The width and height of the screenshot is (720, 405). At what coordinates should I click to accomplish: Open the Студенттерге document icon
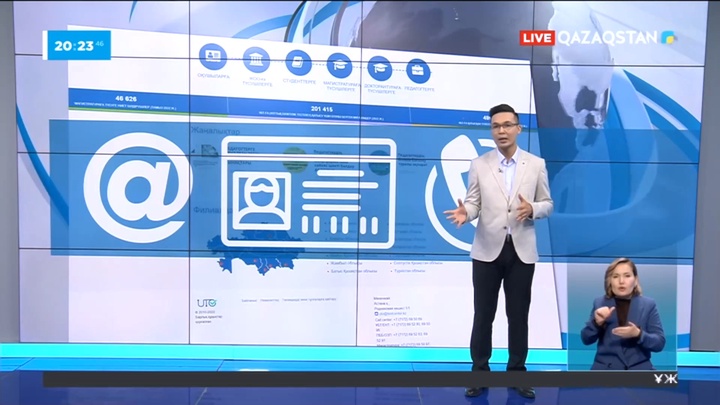(298, 62)
